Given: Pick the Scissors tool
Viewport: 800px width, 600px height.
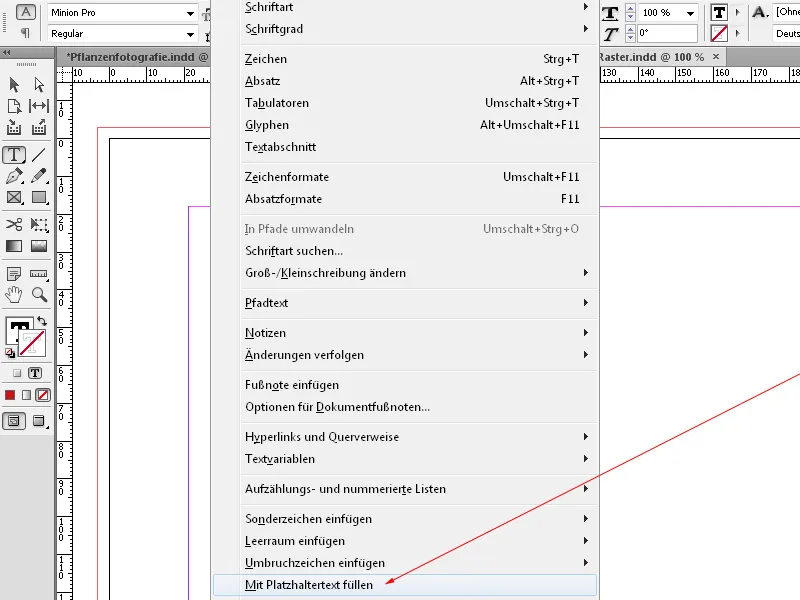Looking at the screenshot, I should [x=13, y=225].
